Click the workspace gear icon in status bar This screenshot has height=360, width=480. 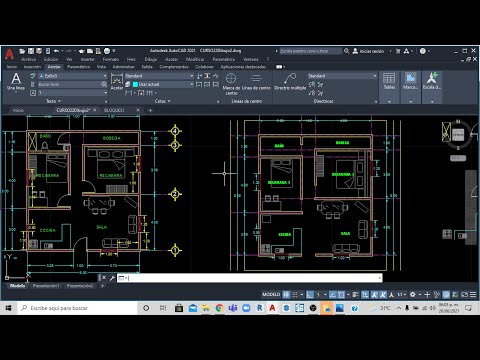point(413,294)
